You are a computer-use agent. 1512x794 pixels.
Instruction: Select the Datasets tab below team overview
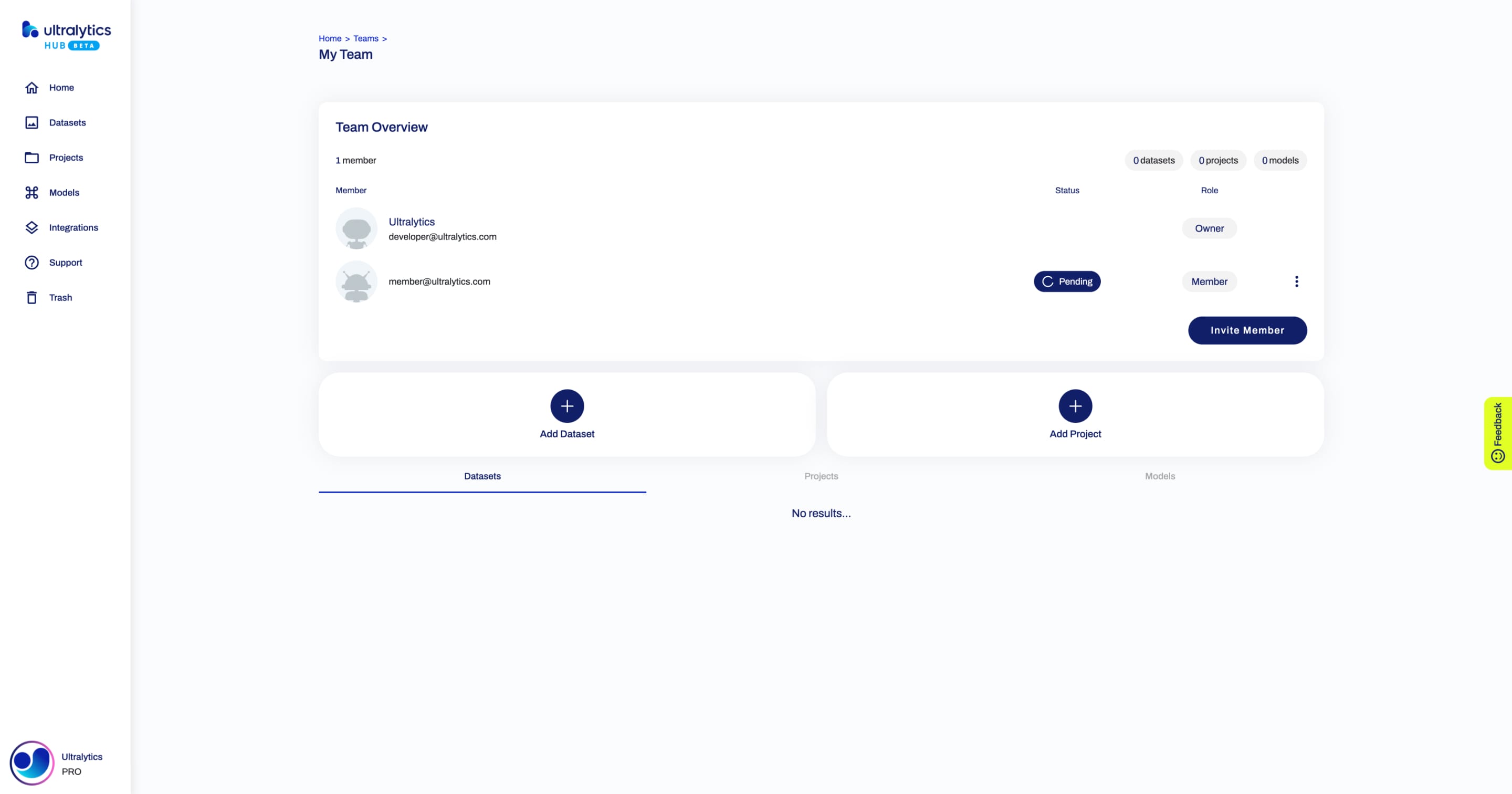tap(482, 476)
